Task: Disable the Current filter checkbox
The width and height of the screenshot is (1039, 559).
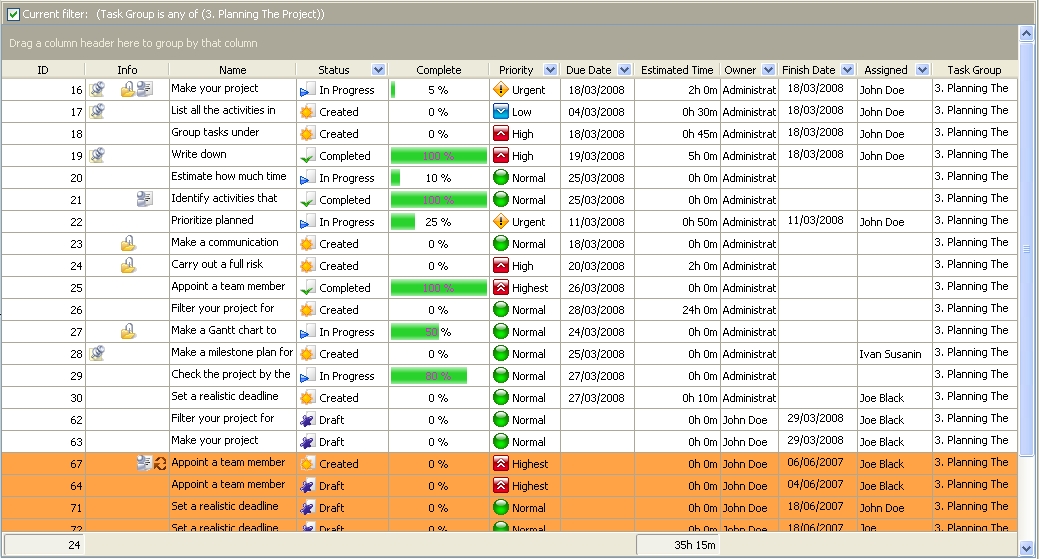Action: click(x=13, y=14)
